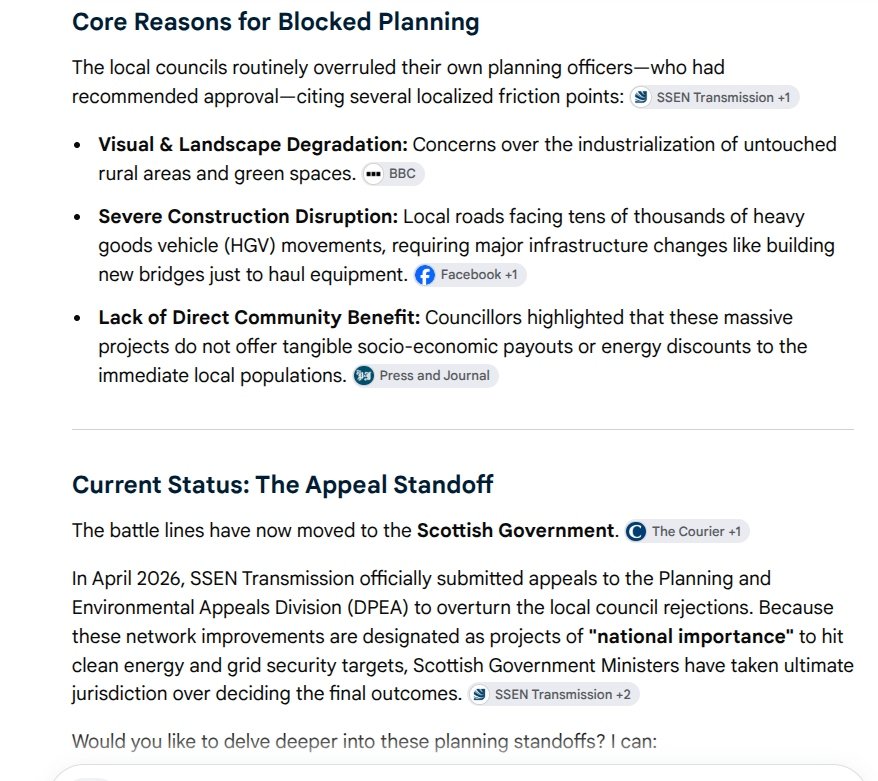
Task: Click the "Core Reasons for Blocked Planning" heading
Action: tap(275, 22)
